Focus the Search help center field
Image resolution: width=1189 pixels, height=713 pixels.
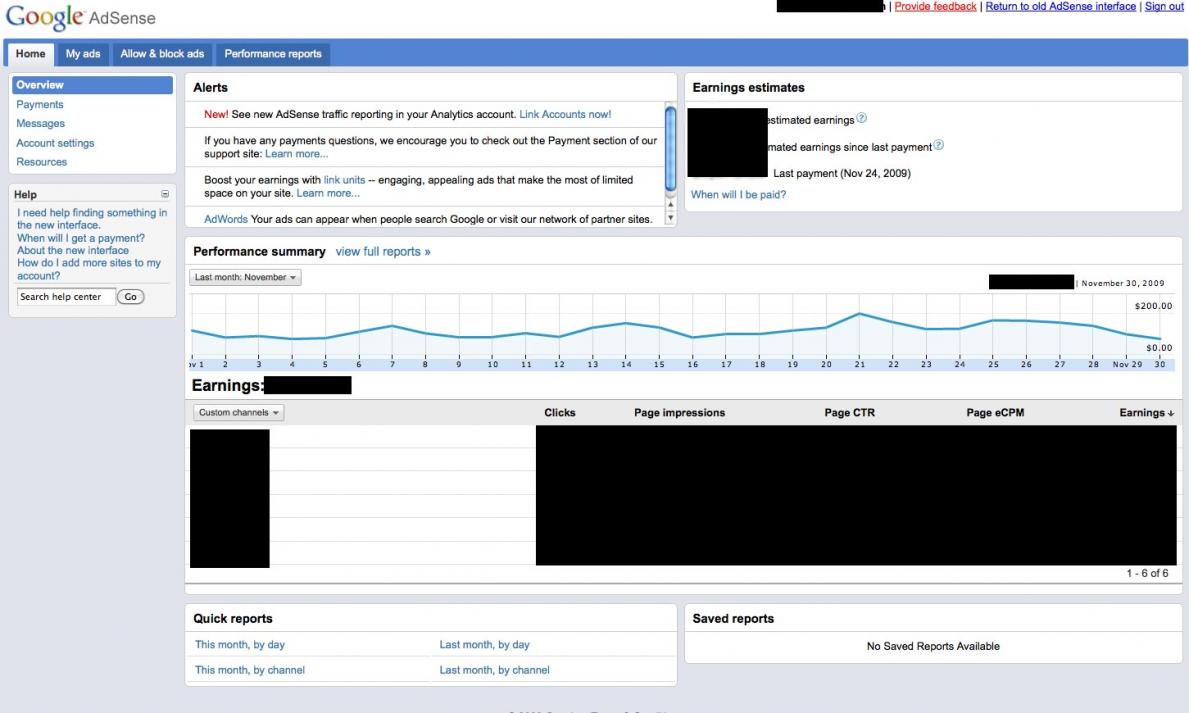[x=66, y=297]
